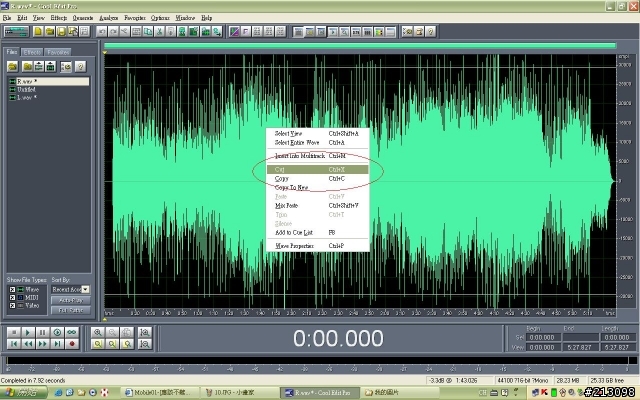This screenshot has height=400, width=640.
Task: Switch to the Favorites tab in the side panel
Action: tap(58, 52)
